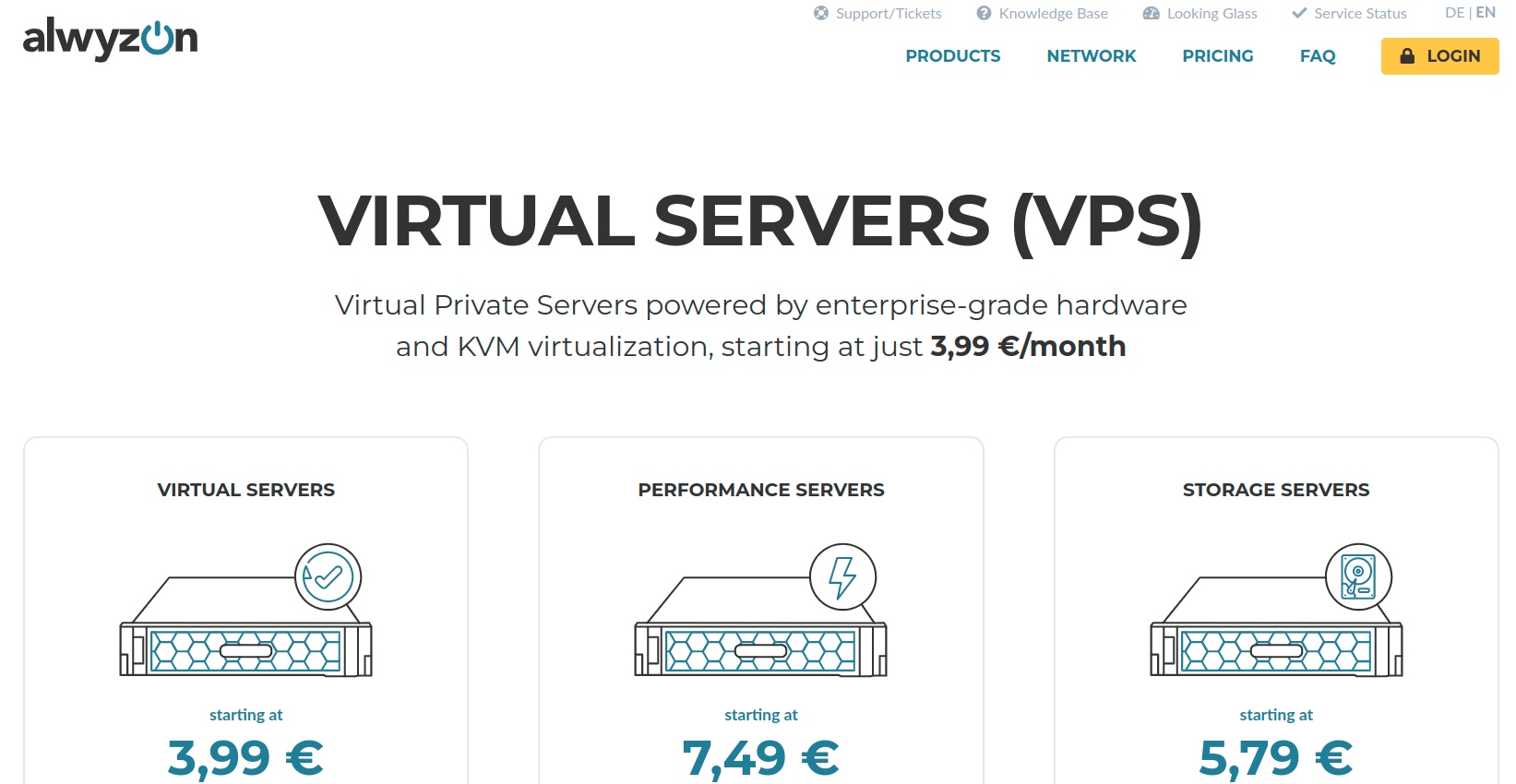Screen dimensions: 1516x784
Task: Click the 7,49 € card price
Action: (x=761, y=758)
